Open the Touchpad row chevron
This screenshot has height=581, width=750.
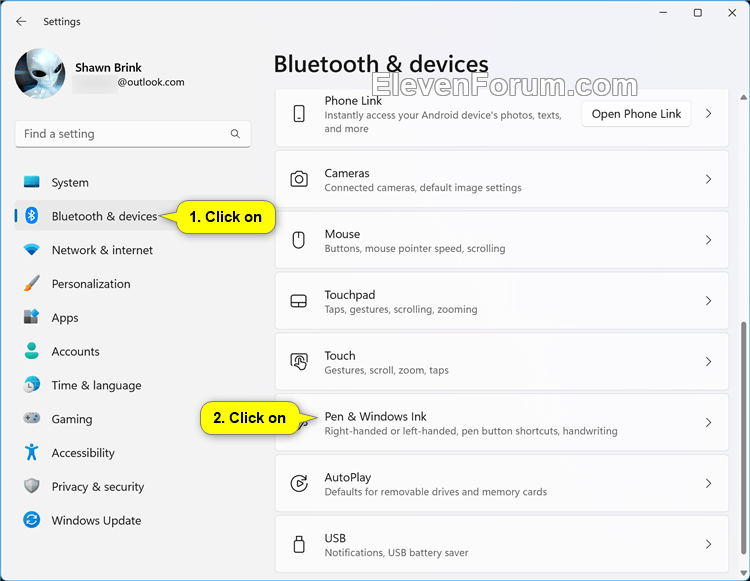708,301
